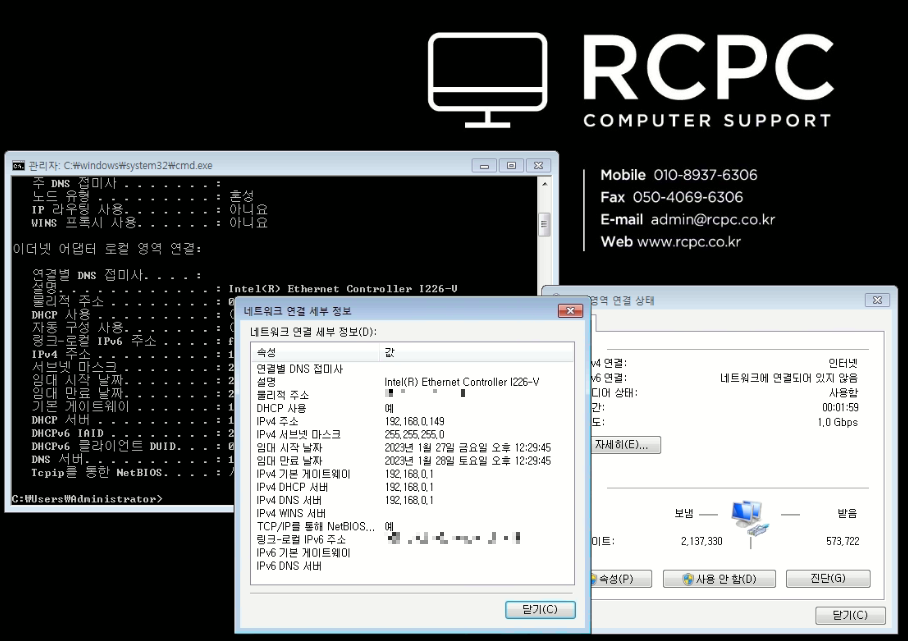
Task: Select the DHCP 사용 row in details
Action: (x=412, y=408)
